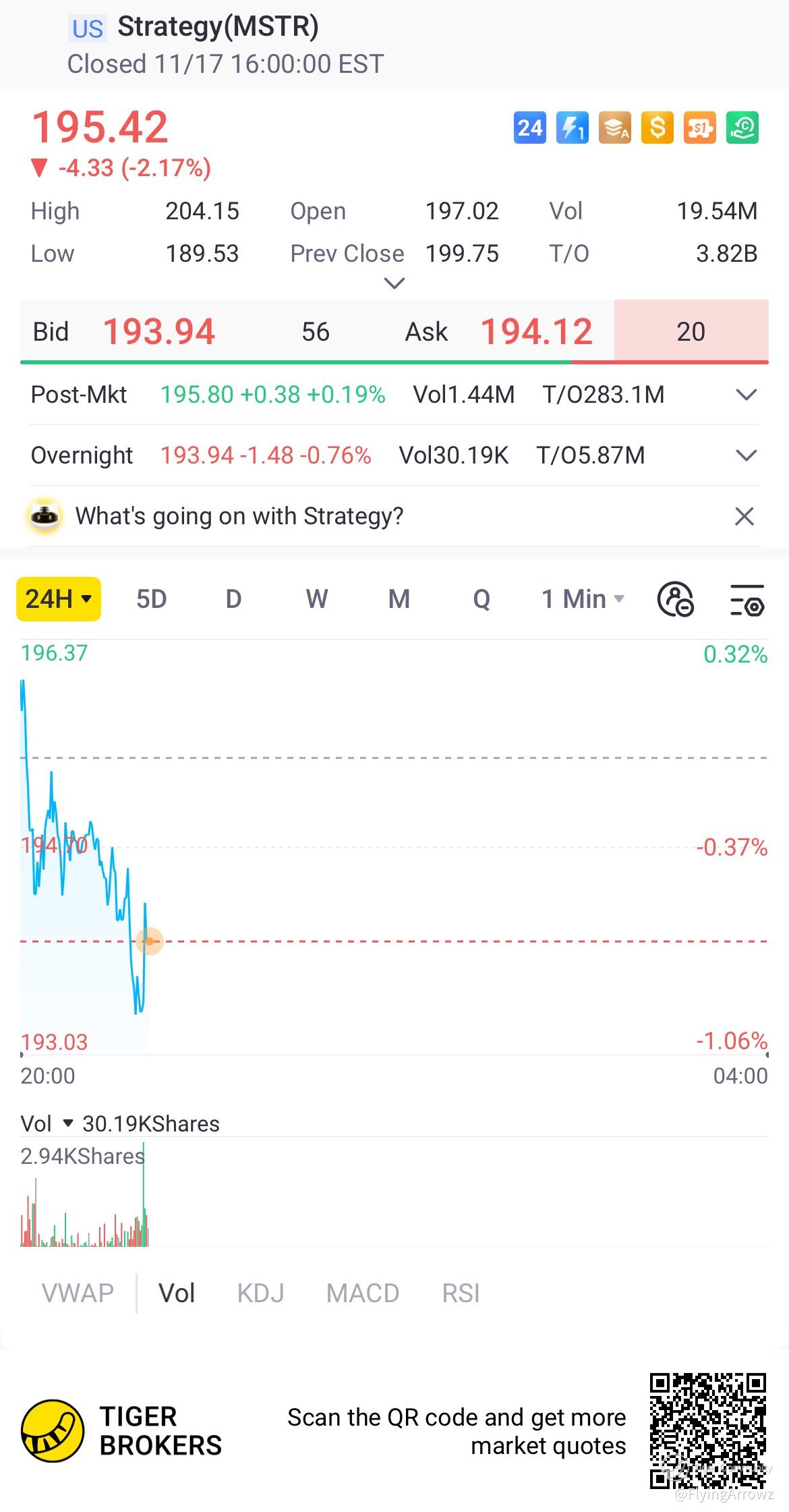Select the MACD indicator tab
This screenshot has width=789, height=1512.
tap(363, 1293)
